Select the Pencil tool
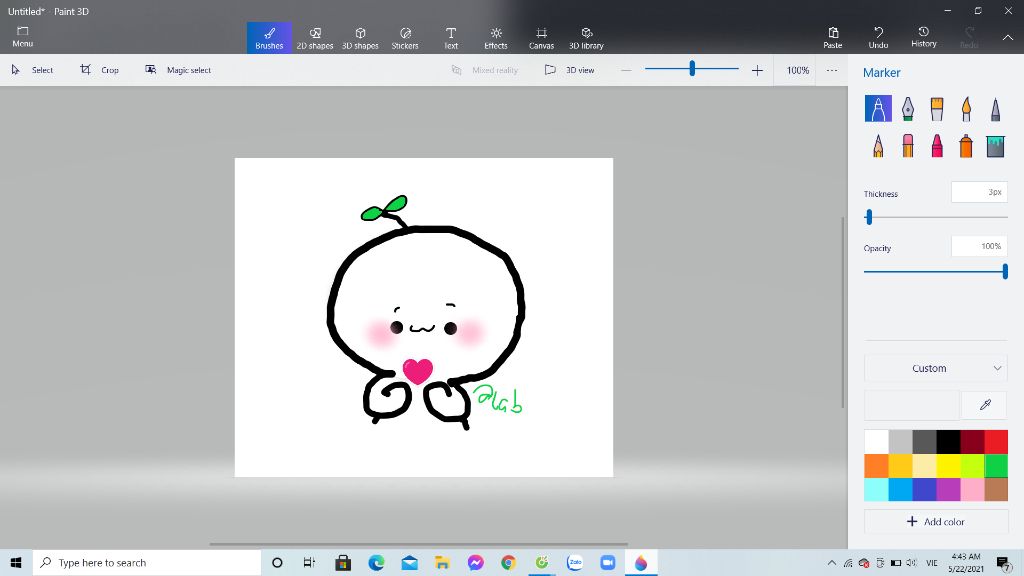 click(878, 146)
